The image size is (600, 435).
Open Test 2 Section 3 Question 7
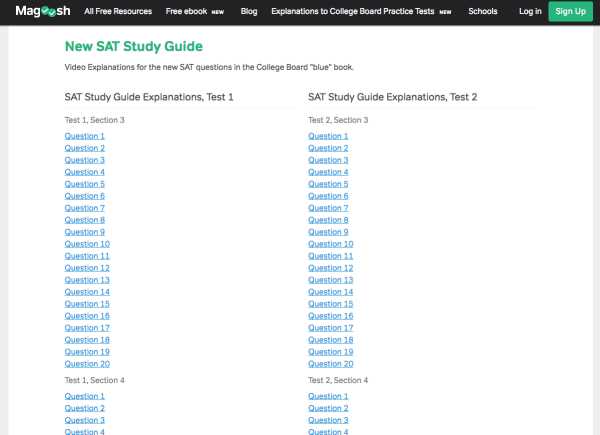328,208
